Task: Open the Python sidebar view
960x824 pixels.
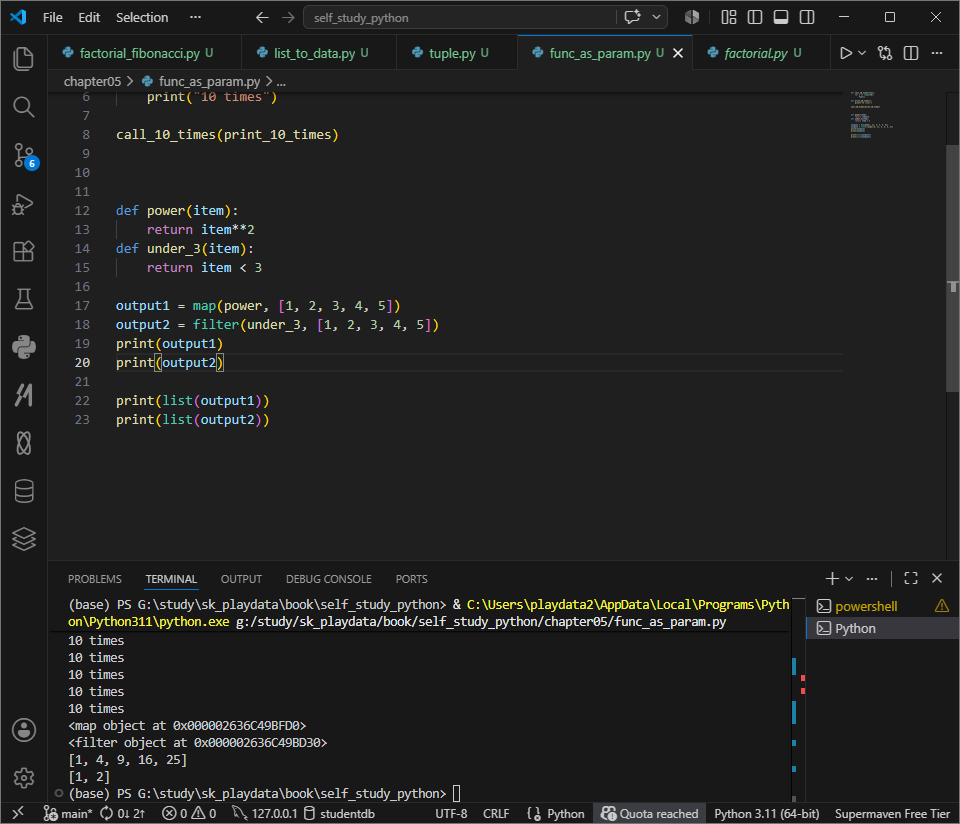Action: click(23, 347)
